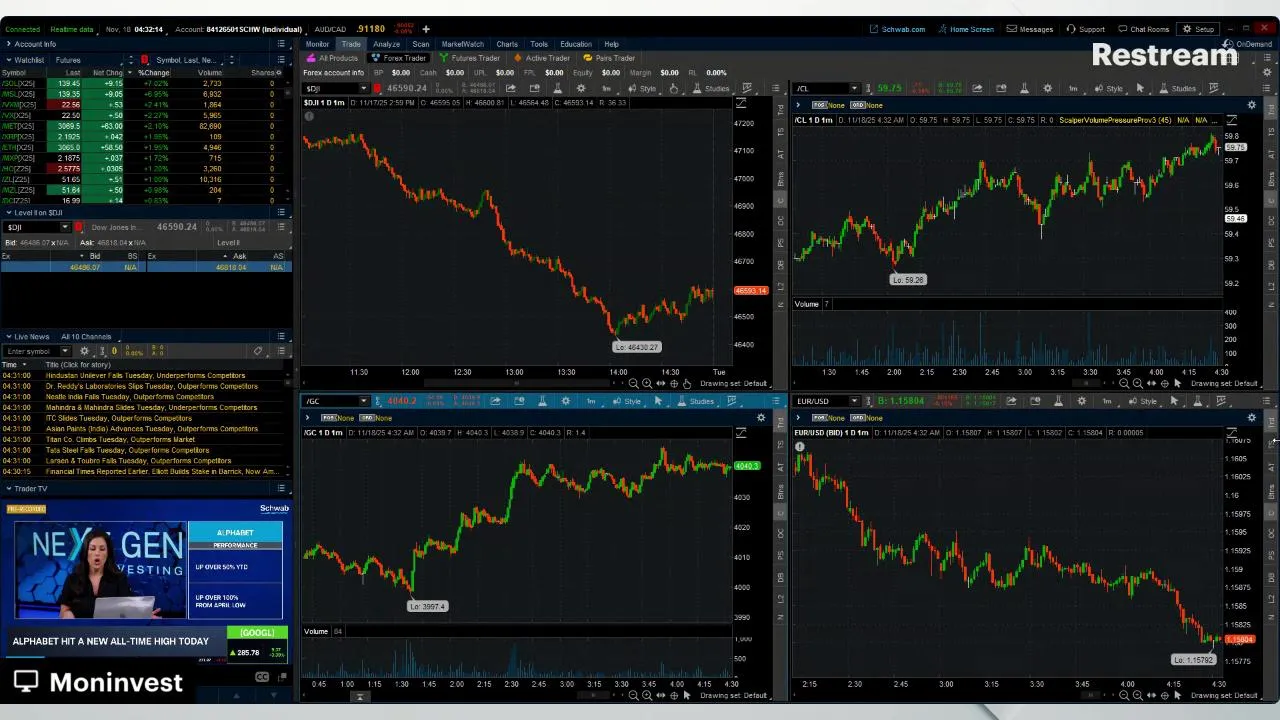Image resolution: width=1280 pixels, height=720 pixels.
Task: Read Titan Co. Climbs Tuesday headline
Action: [x=120, y=439]
